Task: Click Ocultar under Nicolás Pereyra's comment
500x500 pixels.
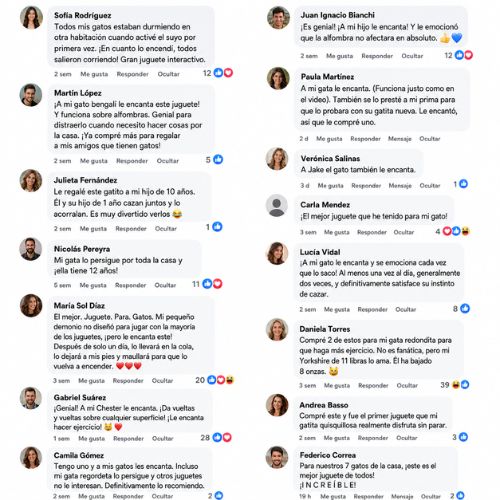Action: 165,285
